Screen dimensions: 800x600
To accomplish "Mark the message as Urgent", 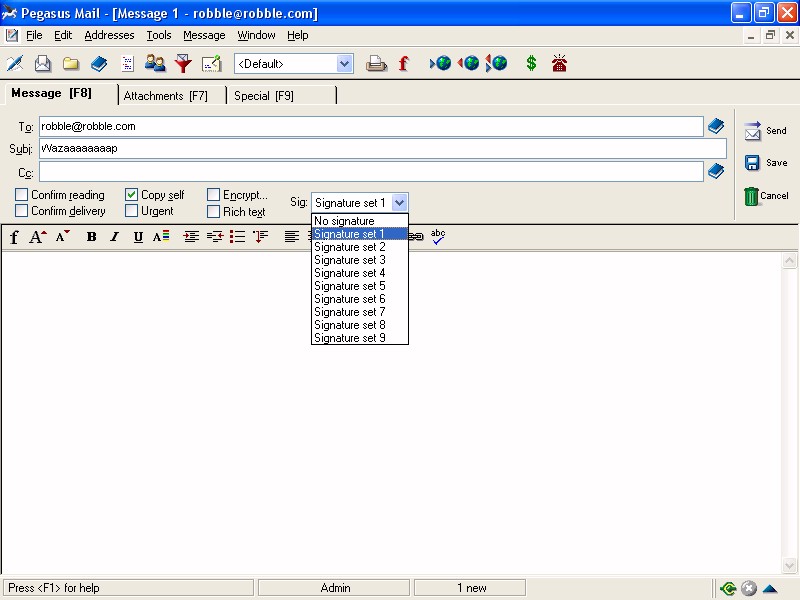I will (x=131, y=211).
